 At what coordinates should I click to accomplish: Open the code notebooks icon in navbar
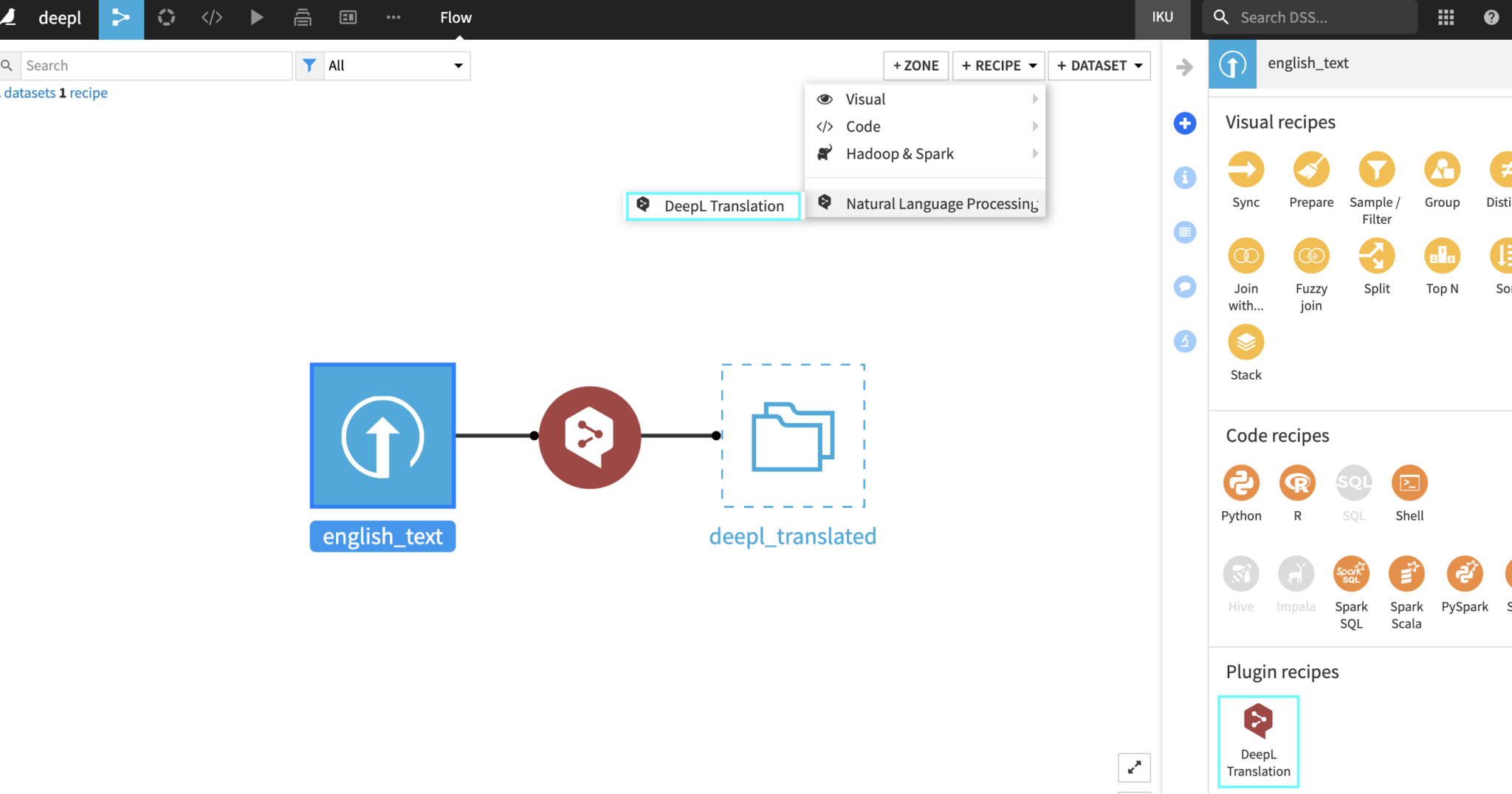212,18
